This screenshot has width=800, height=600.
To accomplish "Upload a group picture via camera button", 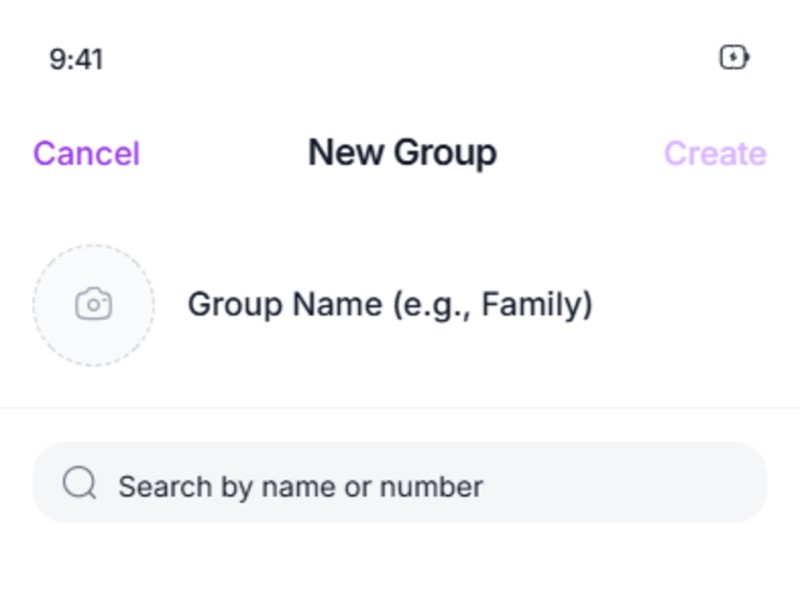I will 93,304.
